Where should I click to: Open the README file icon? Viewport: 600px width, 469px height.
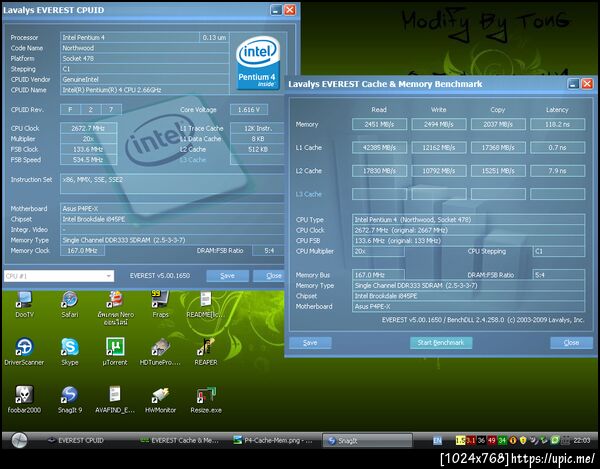coord(205,305)
